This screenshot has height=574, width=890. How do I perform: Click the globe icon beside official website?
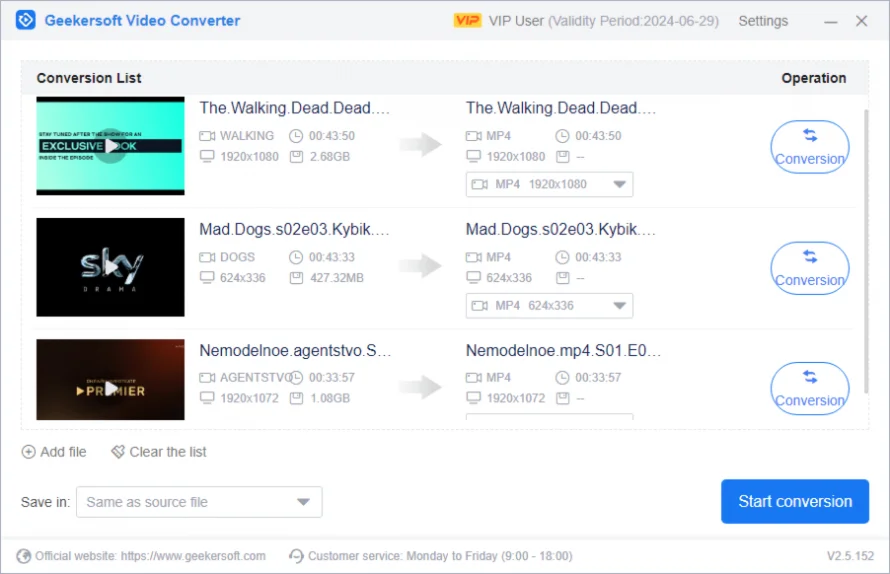pos(23,556)
